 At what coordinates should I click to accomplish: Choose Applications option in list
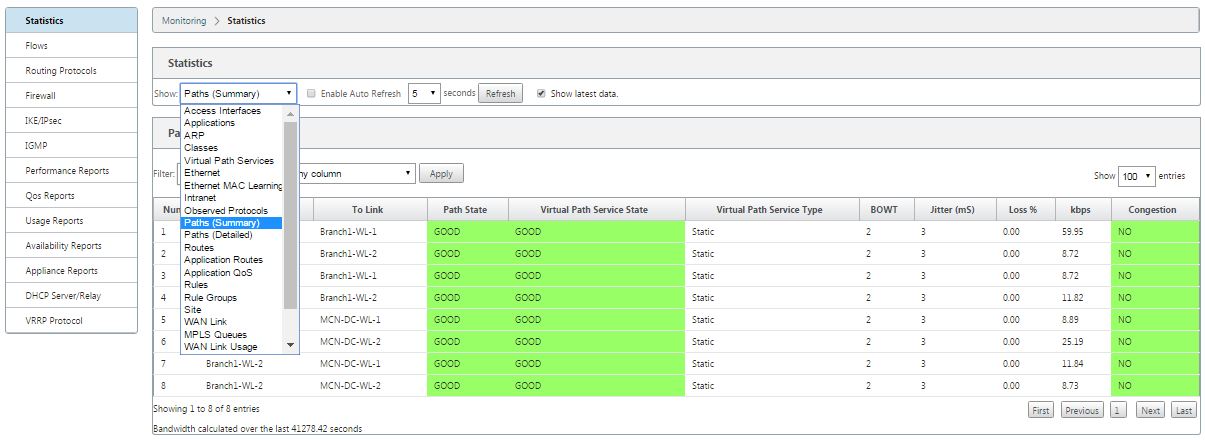click(232, 123)
